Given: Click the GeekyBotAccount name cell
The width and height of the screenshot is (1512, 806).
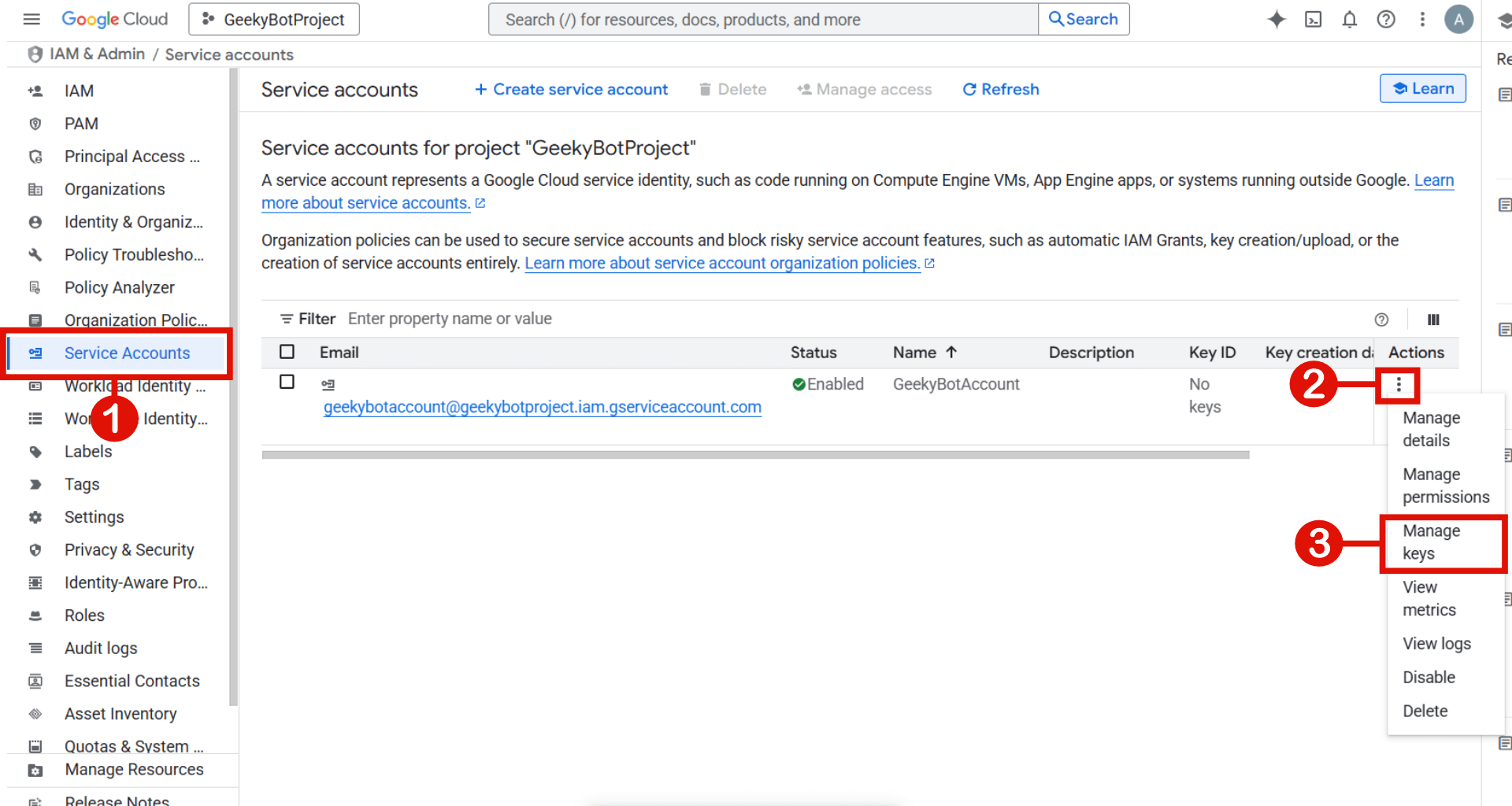Looking at the screenshot, I should (x=956, y=384).
